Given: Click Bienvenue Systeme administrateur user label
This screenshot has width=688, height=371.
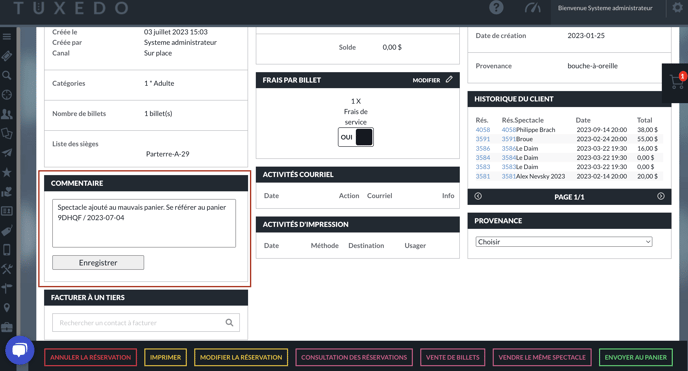Looking at the screenshot, I should point(605,8).
